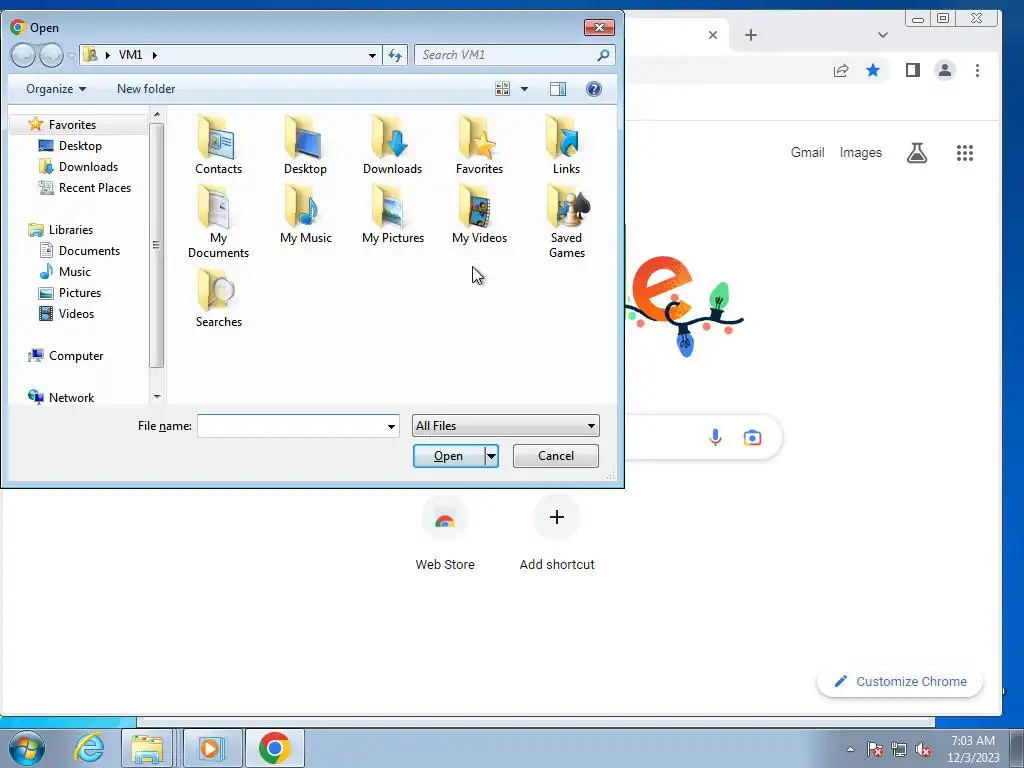Viewport: 1024px width, 768px height.
Task: Click Customize Chrome button
Action: click(900, 682)
